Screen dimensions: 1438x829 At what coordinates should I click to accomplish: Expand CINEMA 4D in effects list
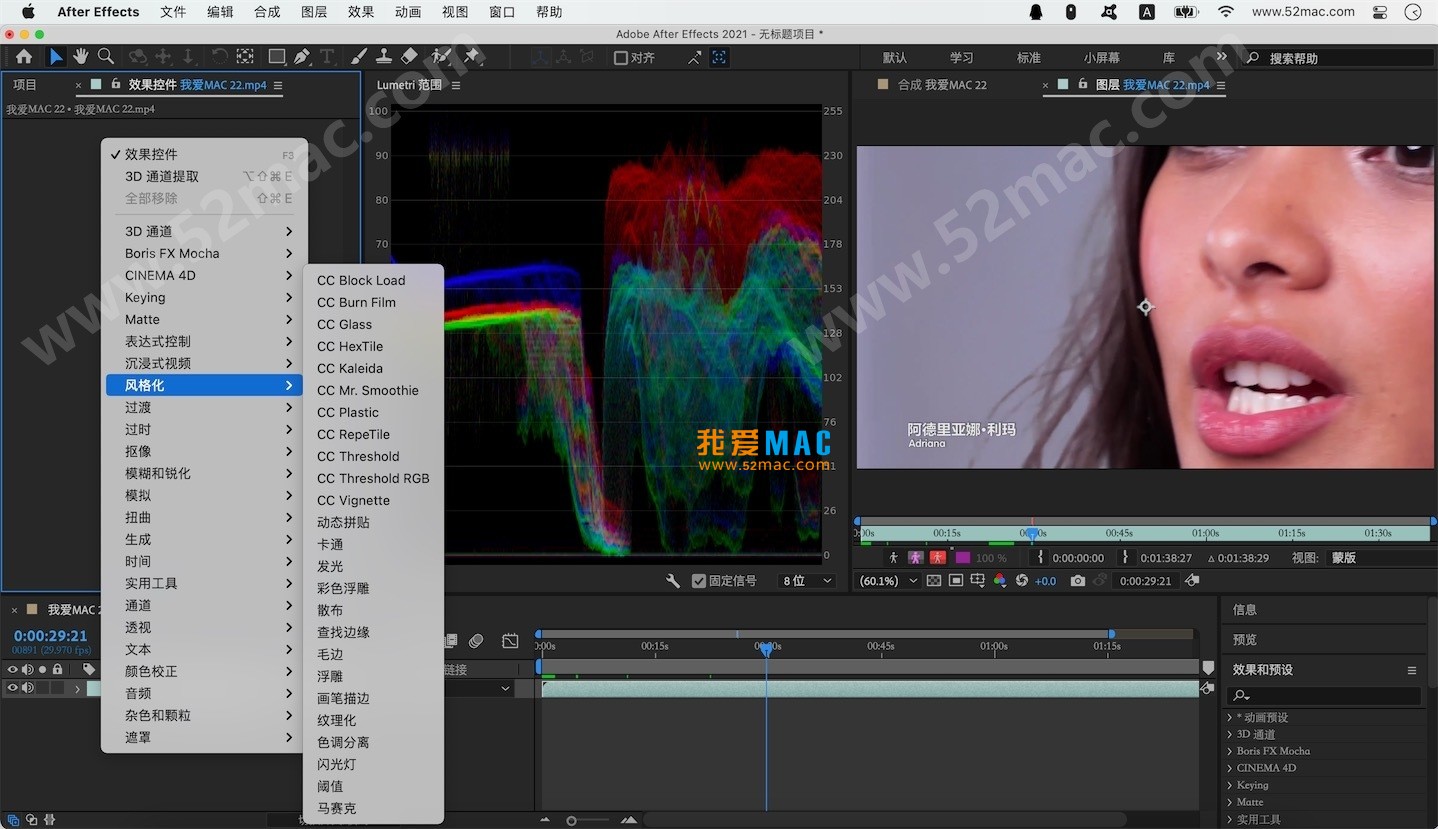pyautogui.click(x=1230, y=768)
